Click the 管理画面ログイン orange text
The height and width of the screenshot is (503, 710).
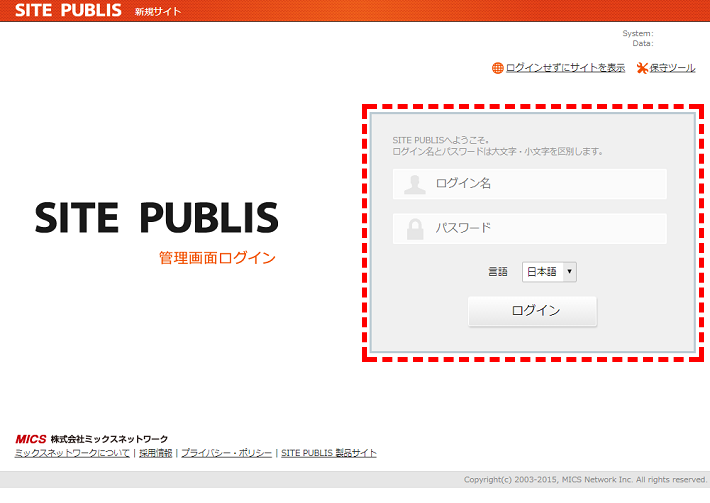point(217,258)
